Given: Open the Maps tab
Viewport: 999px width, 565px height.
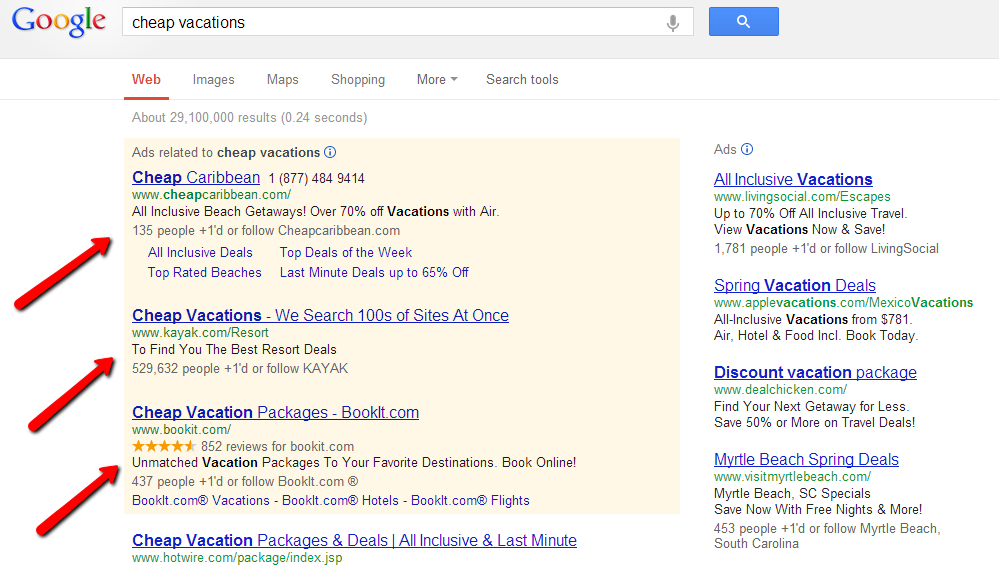Looking at the screenshot, I should tap(283, 80).
